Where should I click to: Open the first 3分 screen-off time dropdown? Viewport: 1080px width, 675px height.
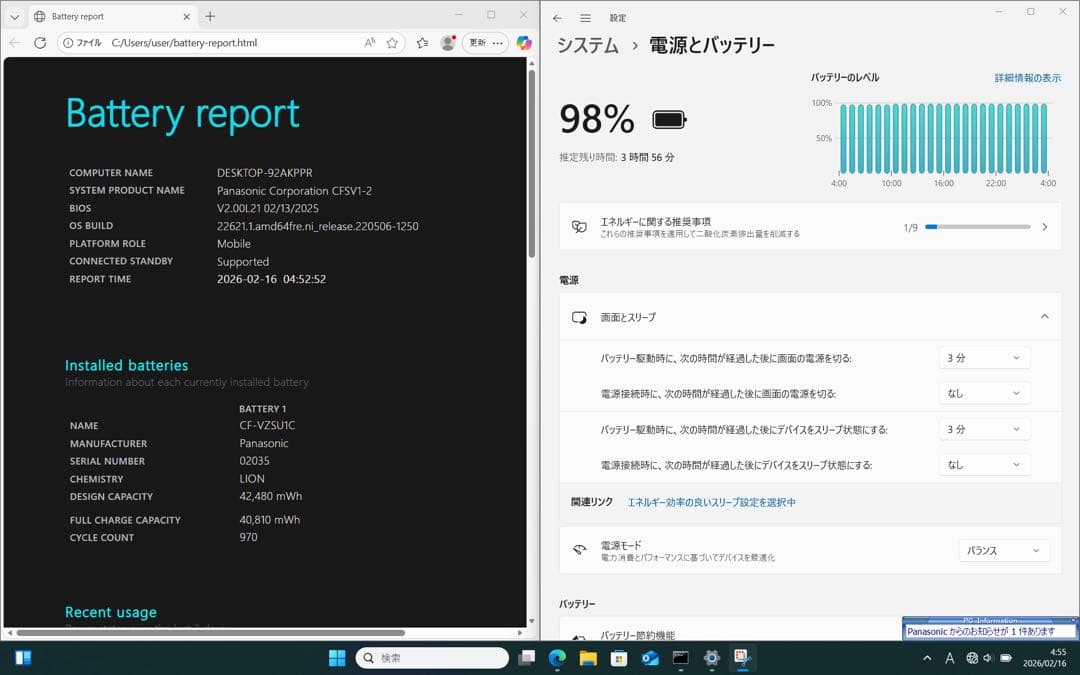[984, 357]
